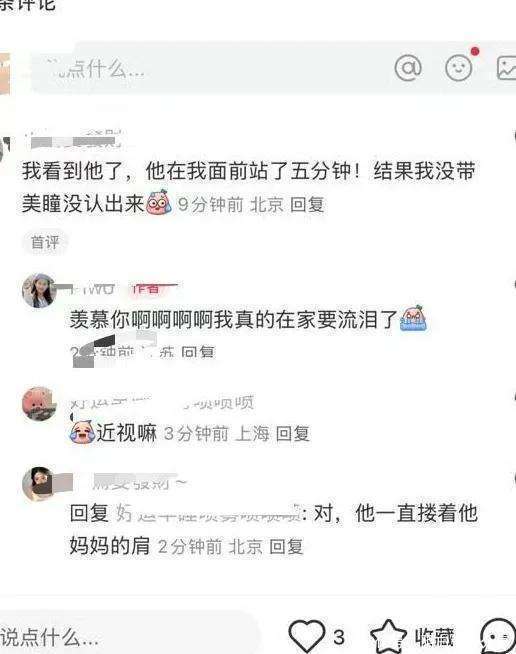
Task: Tap the @ mention icon
Action: coord(408,68)
